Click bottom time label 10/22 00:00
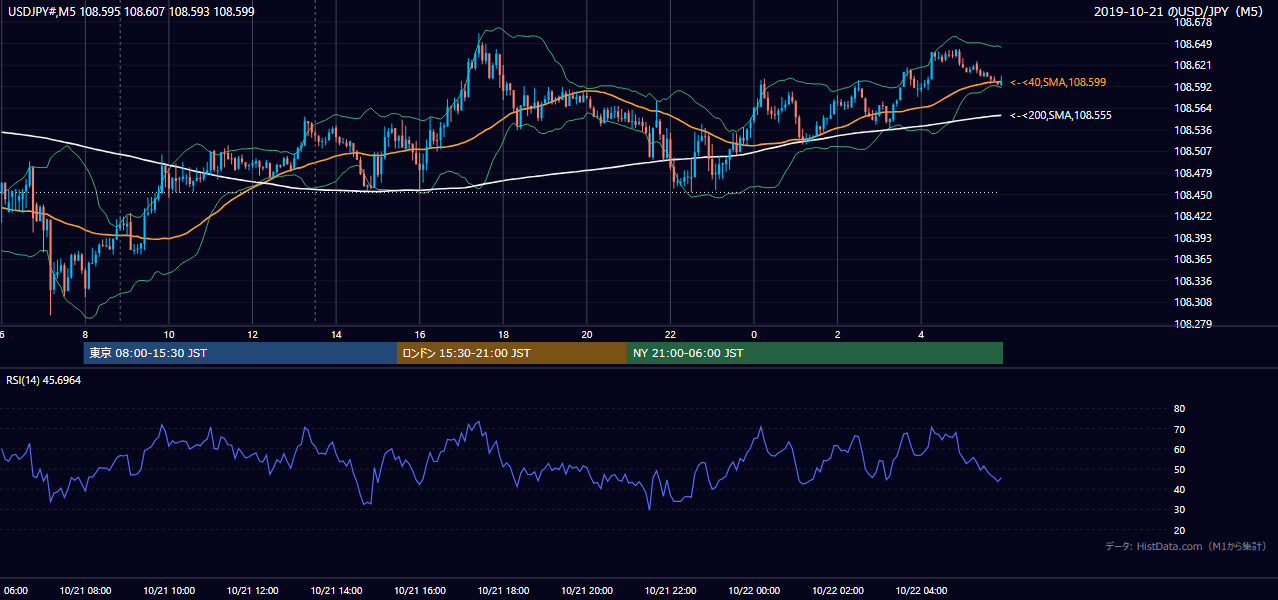The image size is (1278, 600). point(754,590)
